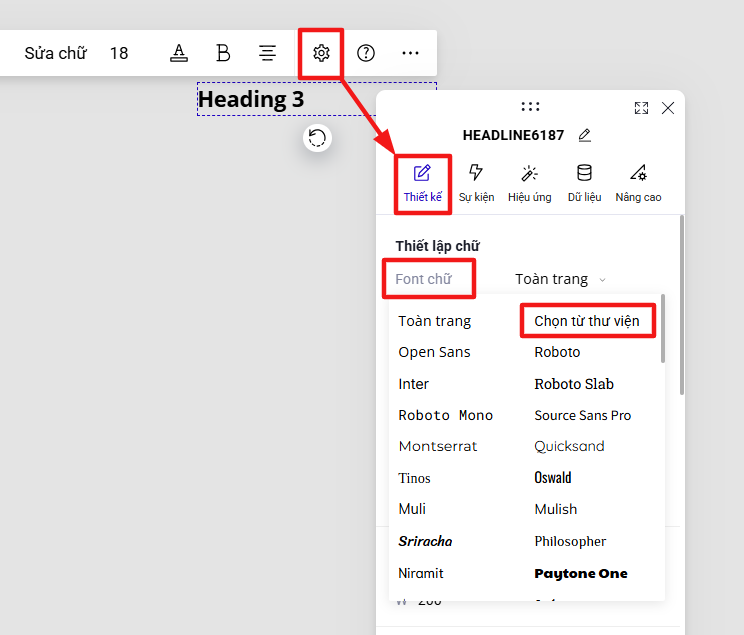
Task: Click the font size value 18
Action: 119,53
